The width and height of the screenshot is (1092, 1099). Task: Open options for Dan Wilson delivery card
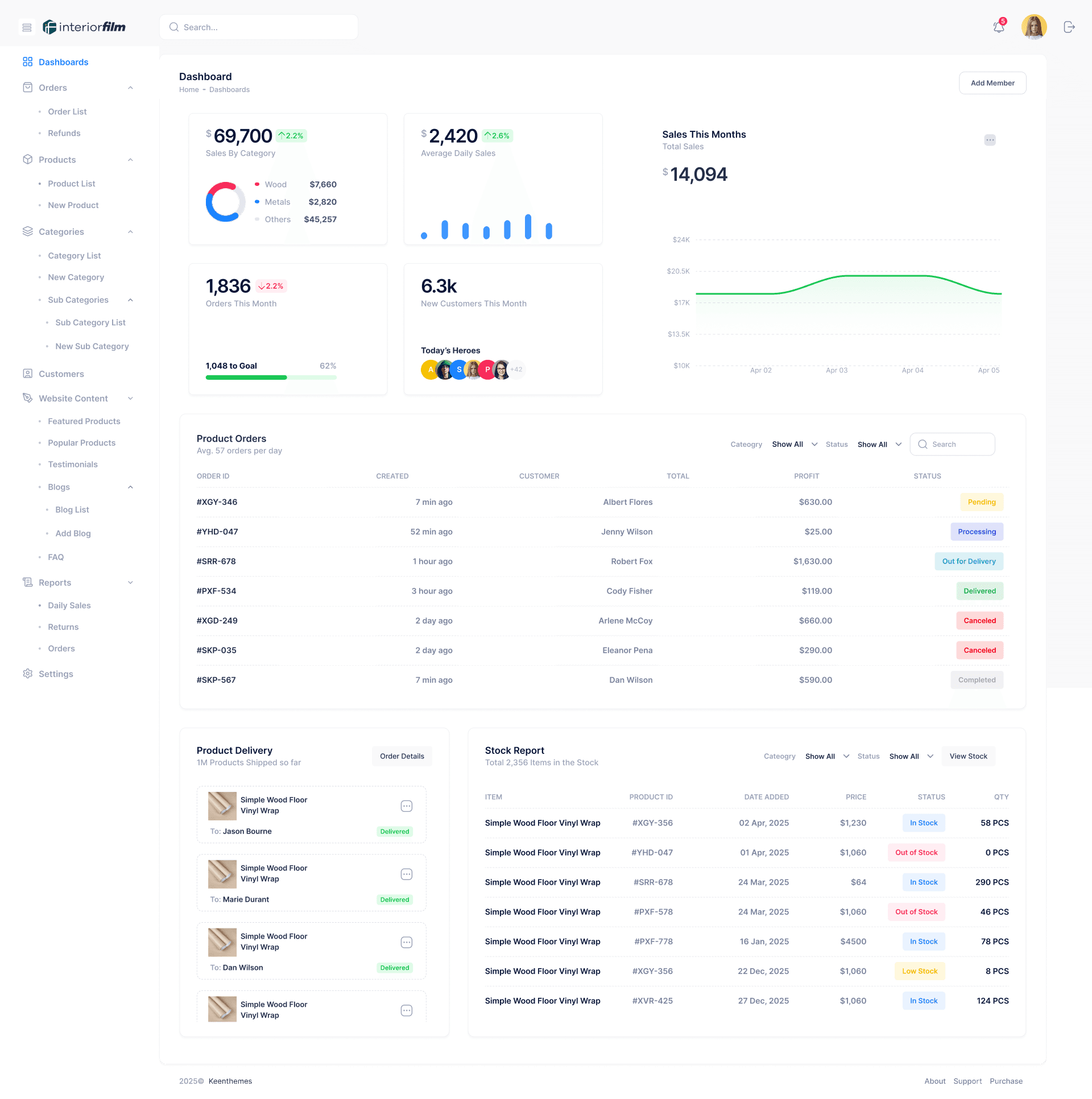tap(406, 943)
